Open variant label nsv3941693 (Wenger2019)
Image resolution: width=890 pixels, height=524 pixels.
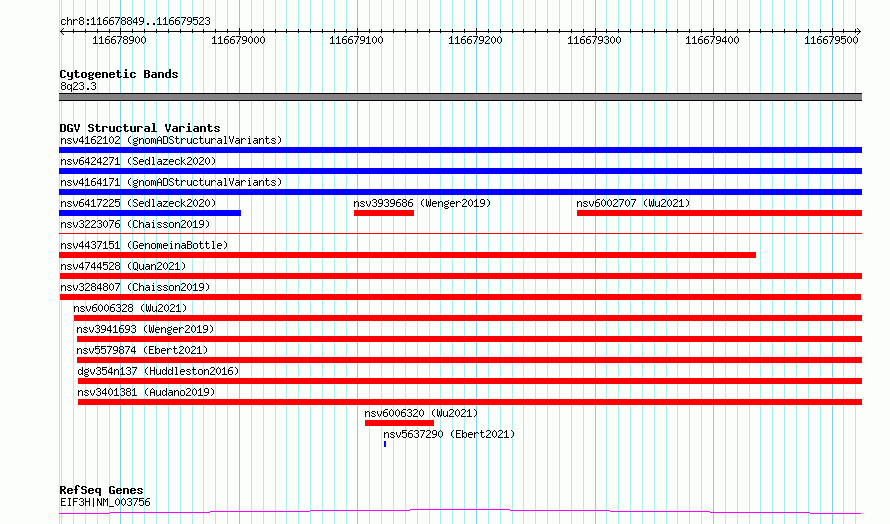click(x=145, y=329)
